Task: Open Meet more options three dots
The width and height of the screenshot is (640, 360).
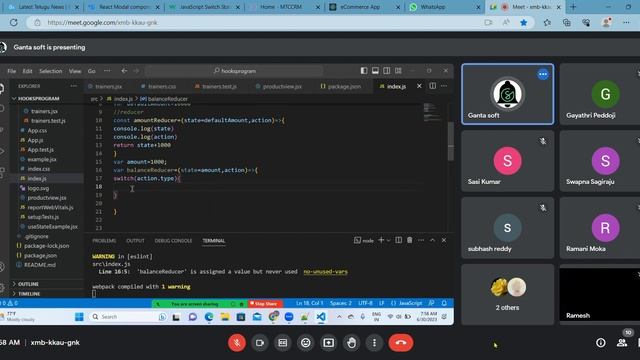Action: pyautogui.click(x=374, y=343)
